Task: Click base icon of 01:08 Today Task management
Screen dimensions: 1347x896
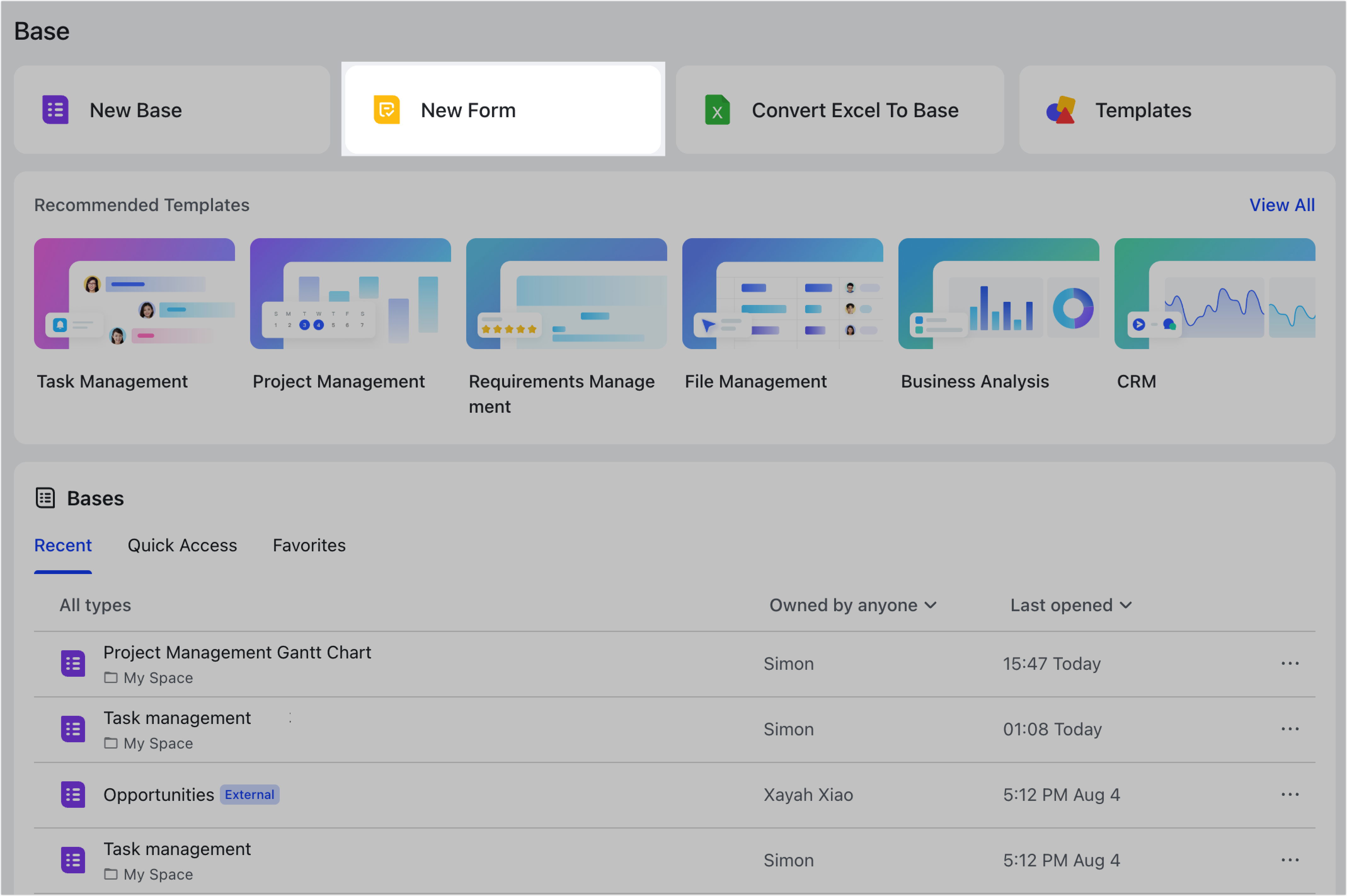Action: 73,729
